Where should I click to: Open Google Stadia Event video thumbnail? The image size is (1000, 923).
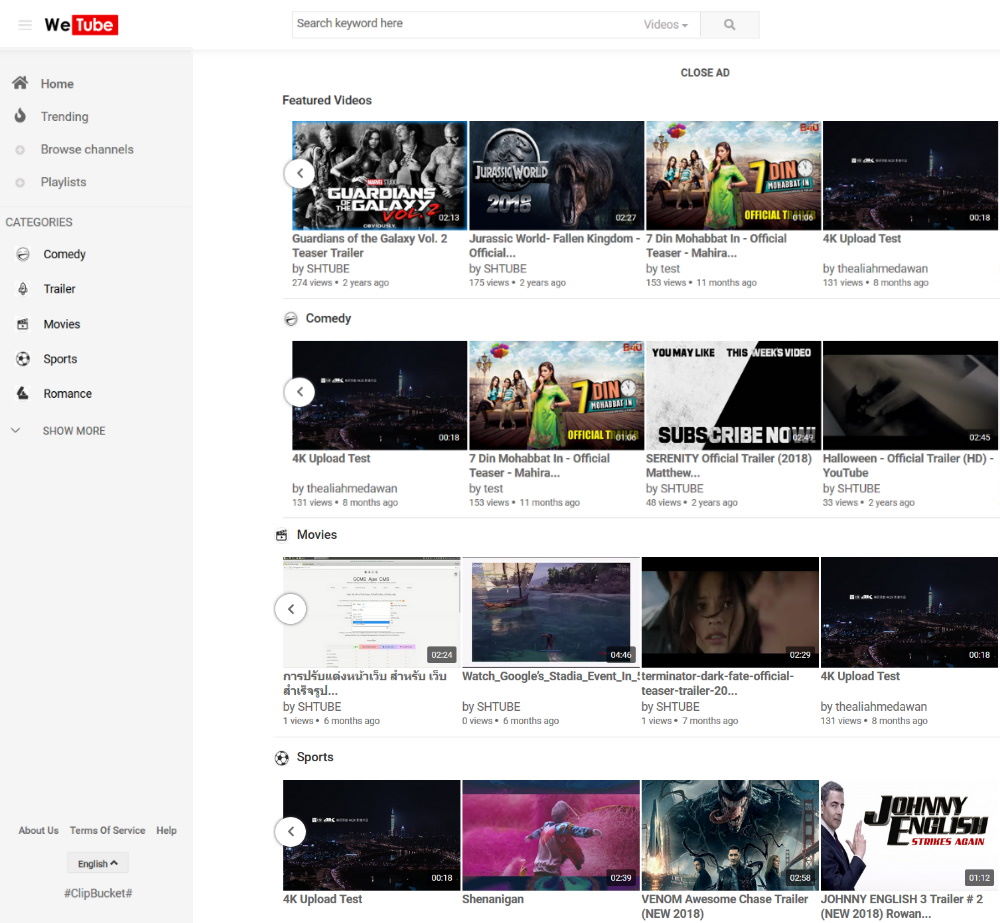click(x=551, y=612)
